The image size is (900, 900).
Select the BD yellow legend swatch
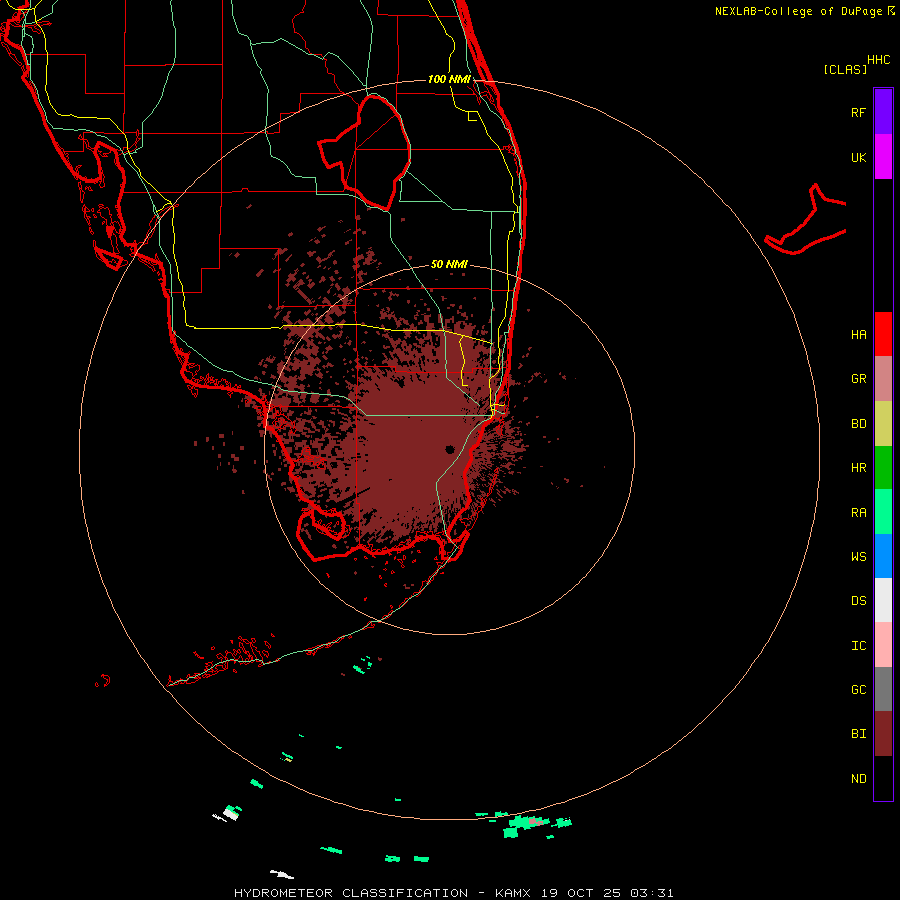[x=883, y=424]
